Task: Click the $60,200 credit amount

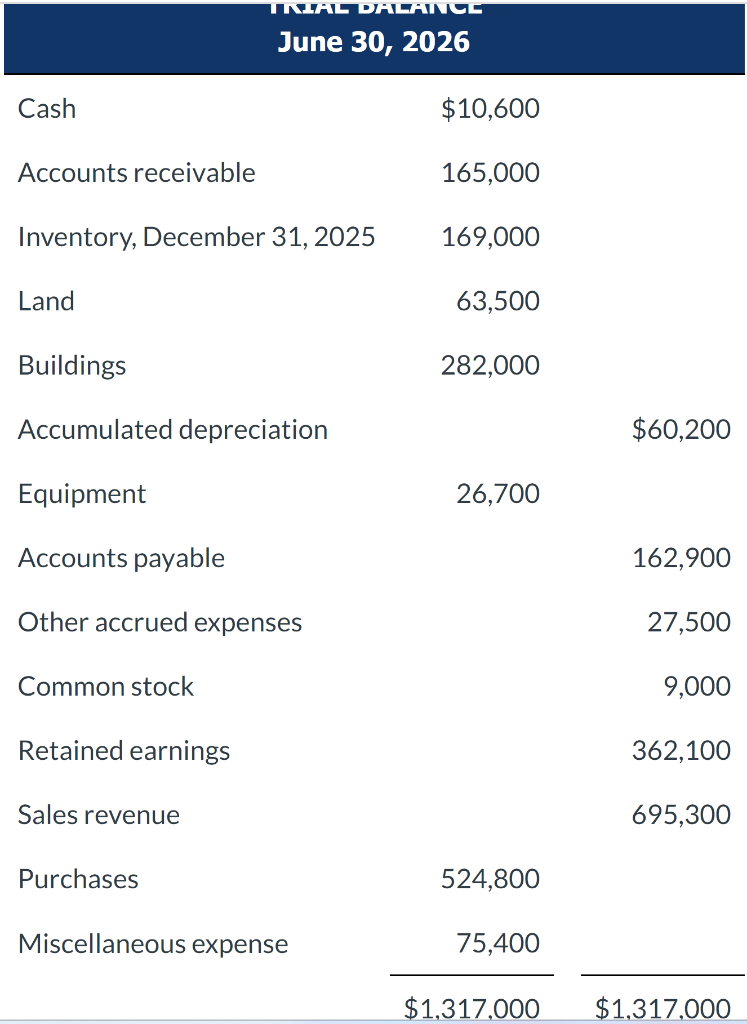Action: click(x=681, y=429)
